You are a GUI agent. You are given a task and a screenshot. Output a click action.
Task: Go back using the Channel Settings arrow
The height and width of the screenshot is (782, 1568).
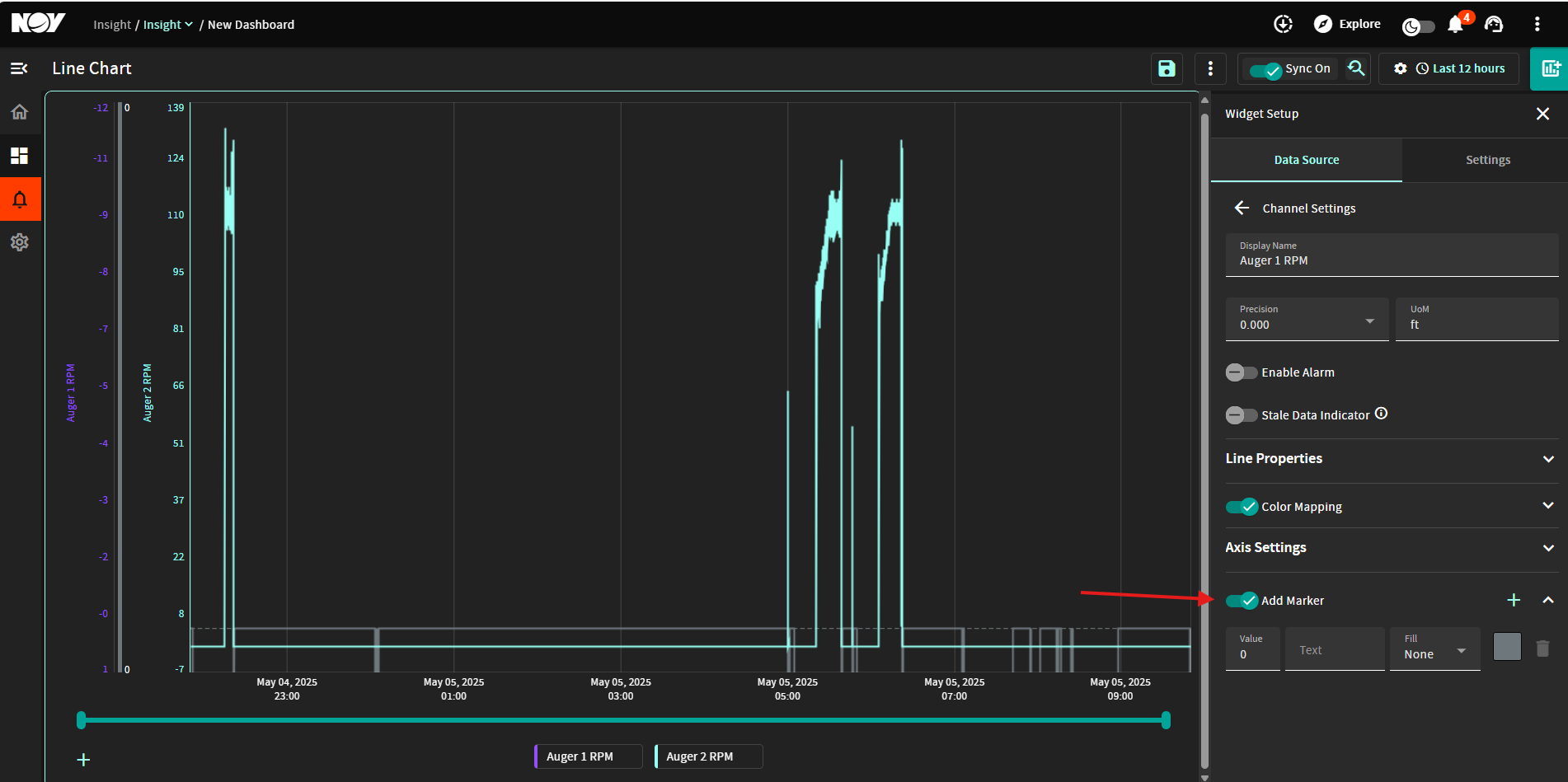coord(1242,208)
